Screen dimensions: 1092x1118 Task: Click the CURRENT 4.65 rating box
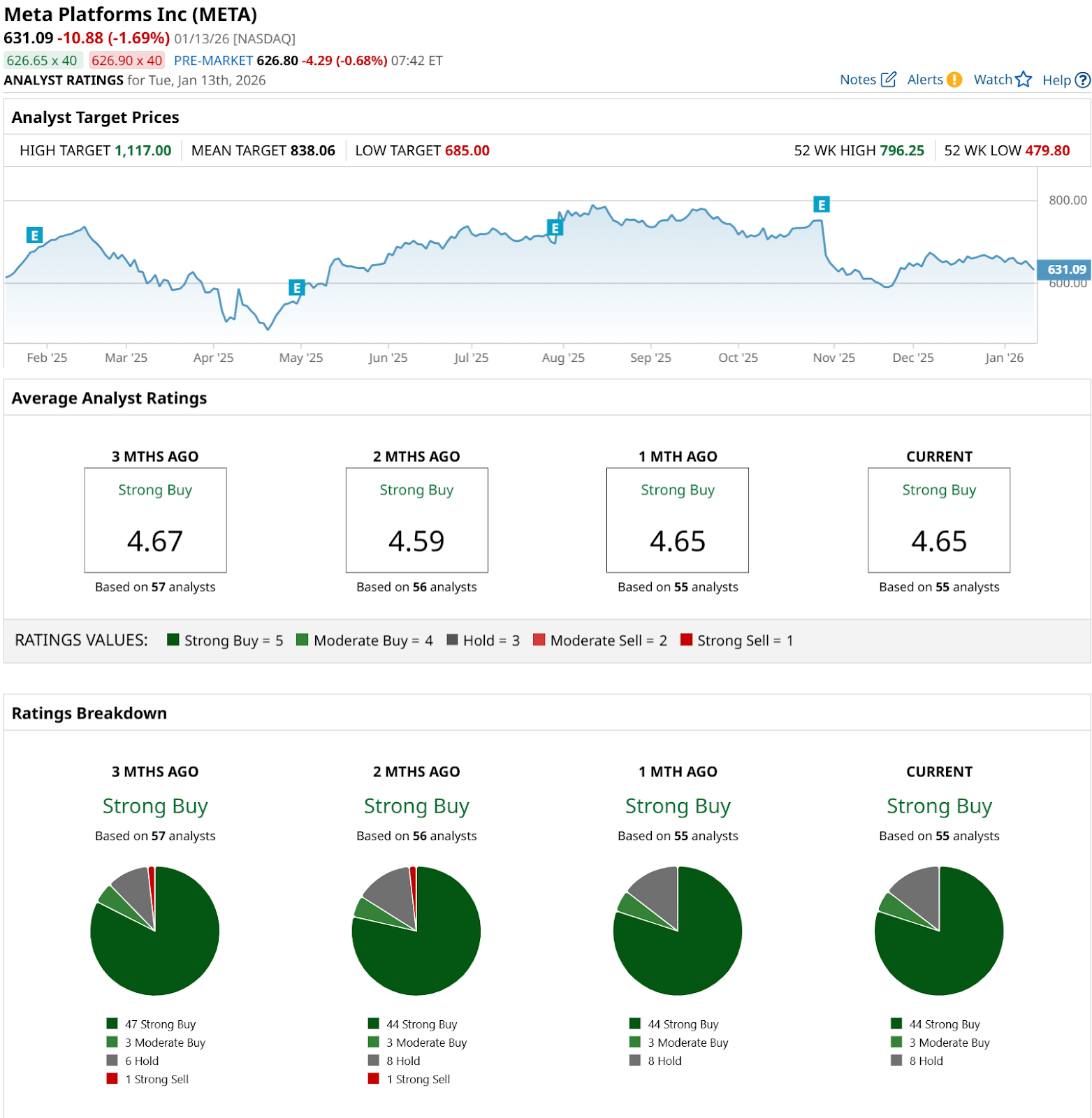tap(938, 521)
